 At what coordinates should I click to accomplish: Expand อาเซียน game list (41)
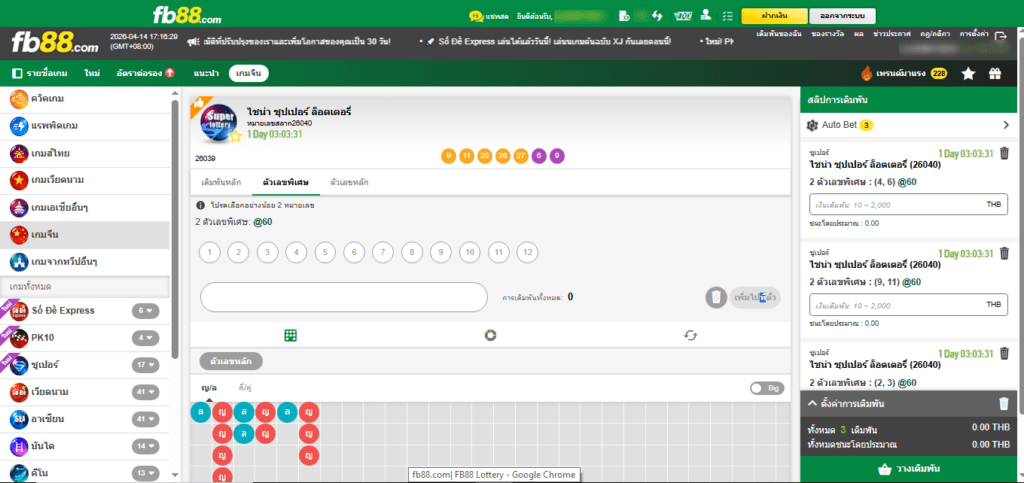tap(146, 418)
